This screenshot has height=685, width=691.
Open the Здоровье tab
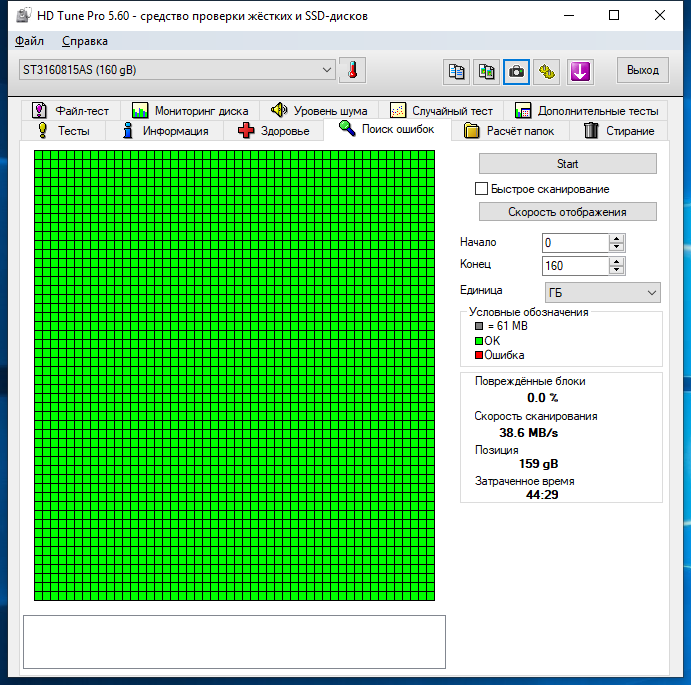pyautogui.click(x=274, y=131)
